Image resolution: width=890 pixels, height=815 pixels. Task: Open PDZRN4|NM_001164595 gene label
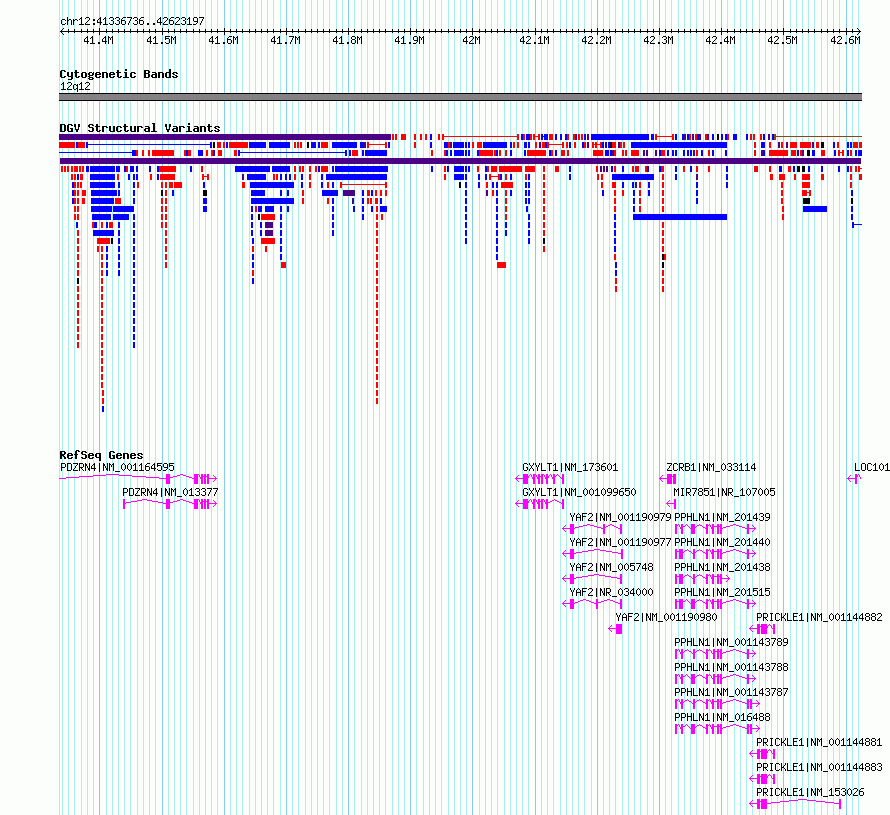click(117, 467)
